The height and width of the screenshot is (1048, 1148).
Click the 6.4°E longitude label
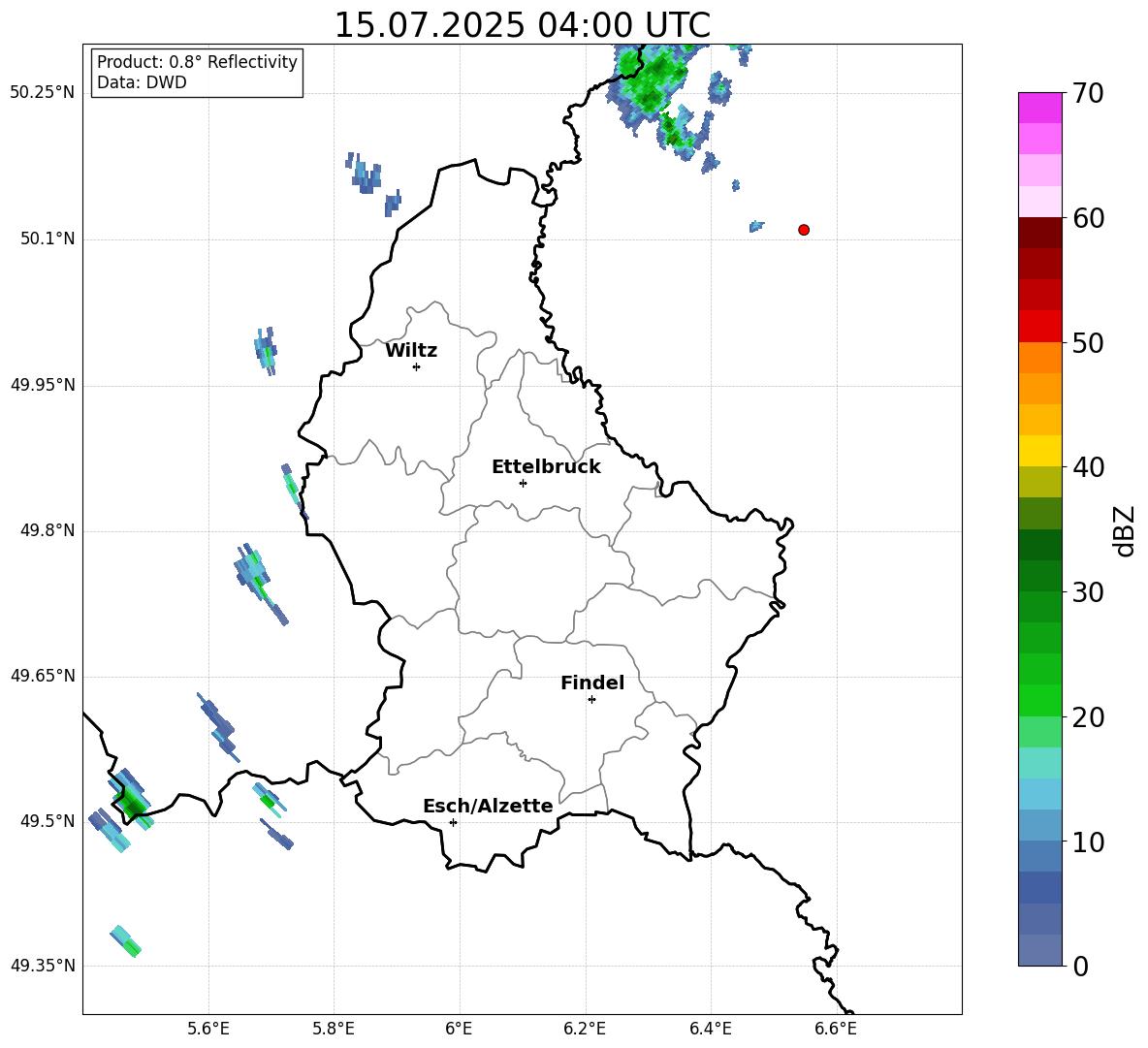[710, 1029]
